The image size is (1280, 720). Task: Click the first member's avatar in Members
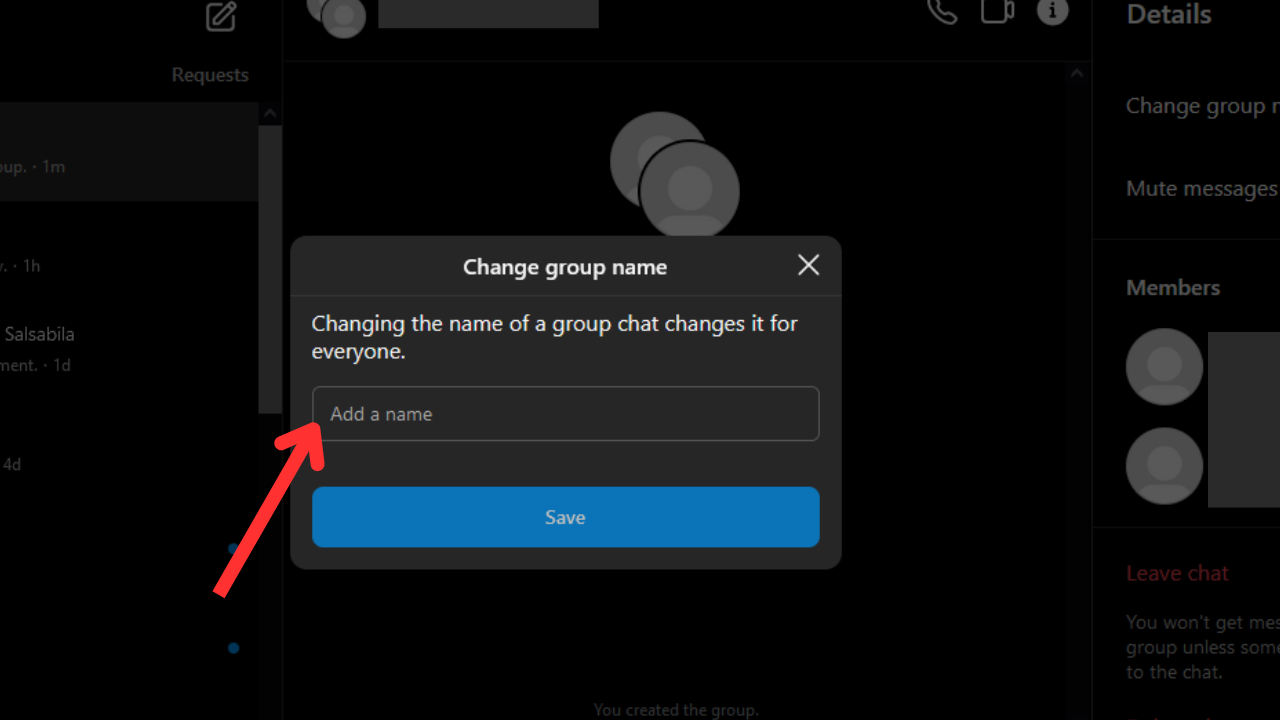(x=1164, y=366)
